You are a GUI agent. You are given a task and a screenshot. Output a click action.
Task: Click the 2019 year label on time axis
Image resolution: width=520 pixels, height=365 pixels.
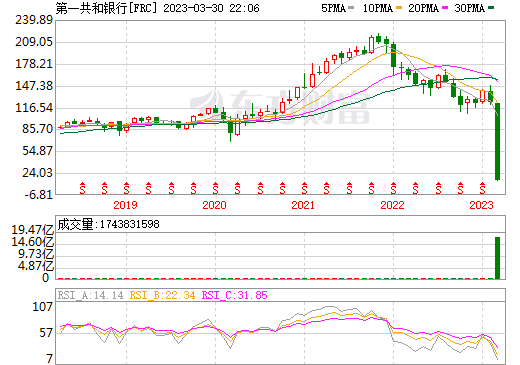tap(125, 205)
